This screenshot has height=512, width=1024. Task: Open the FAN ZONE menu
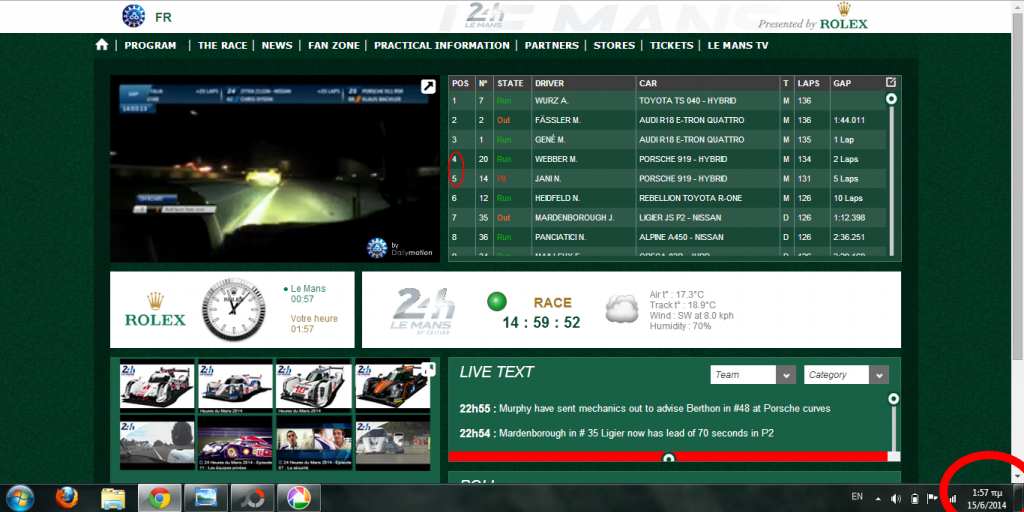click(334, 46)
